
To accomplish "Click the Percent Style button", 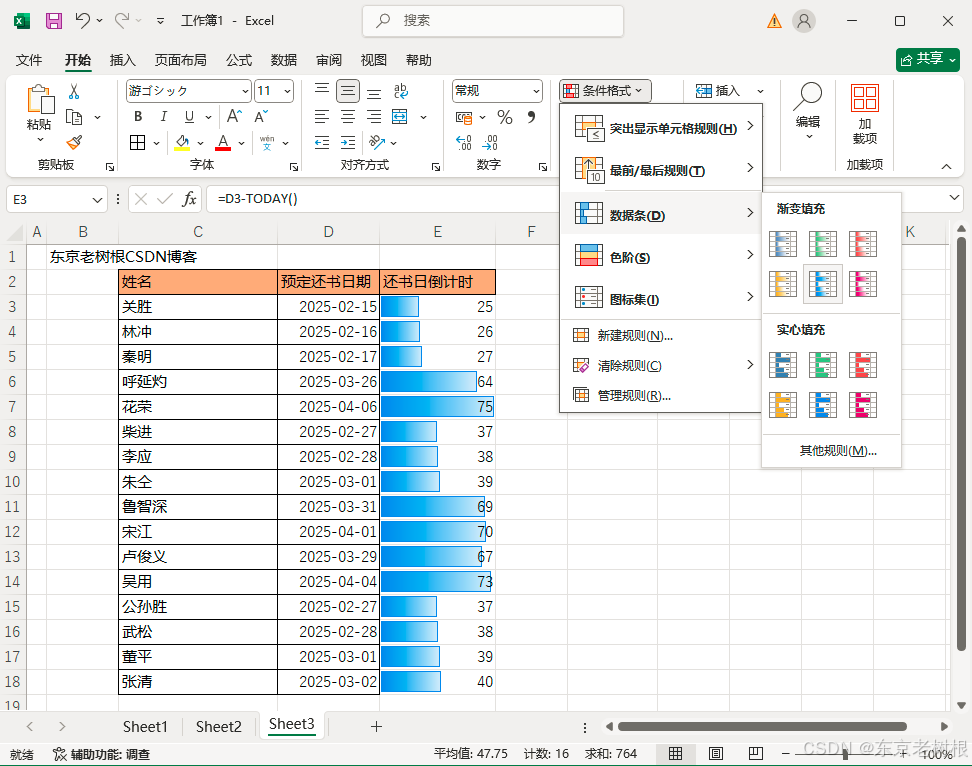I will (505, 117).
